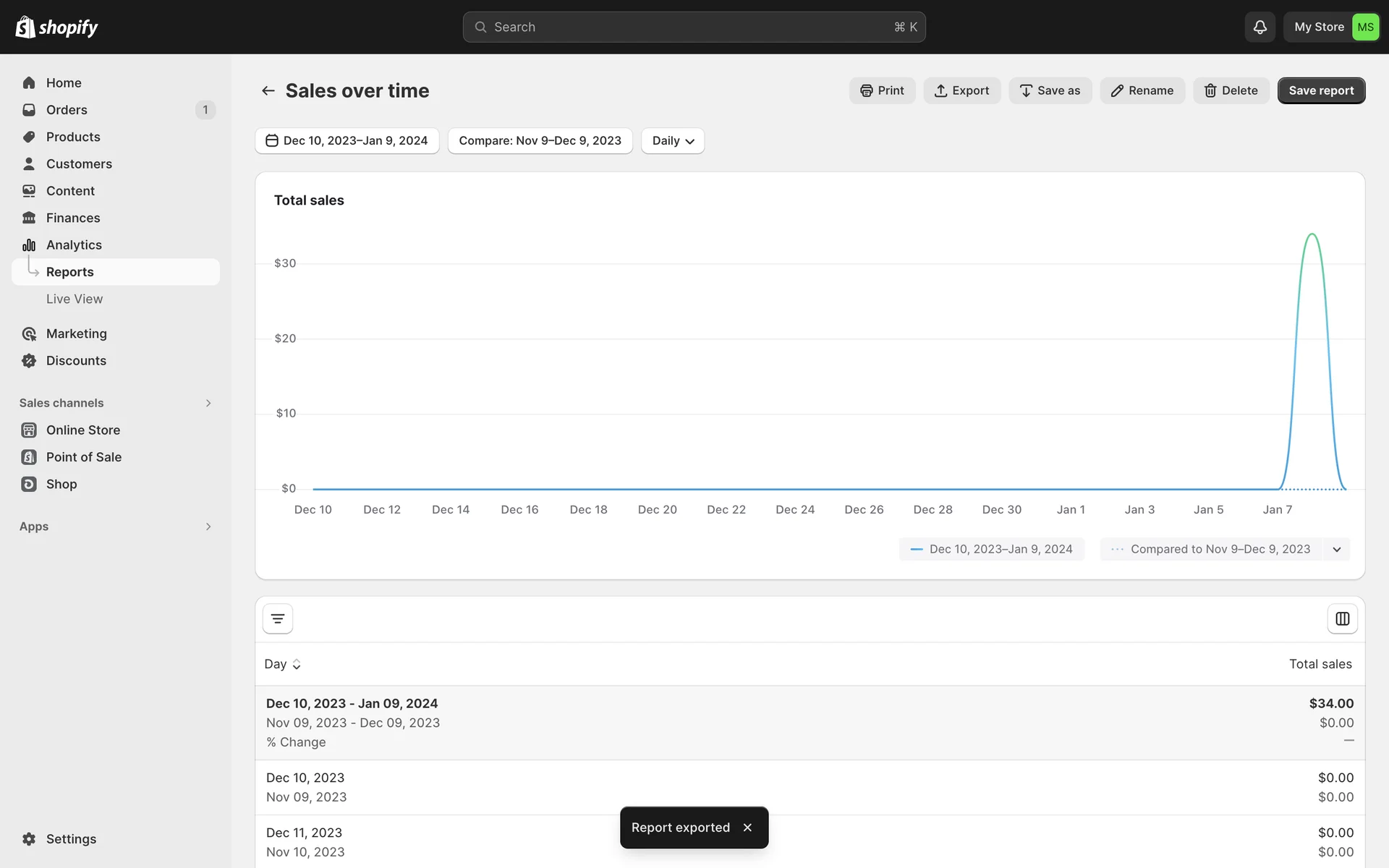
Task: Click the Save report button
Action: click(x=1320, y=91)
